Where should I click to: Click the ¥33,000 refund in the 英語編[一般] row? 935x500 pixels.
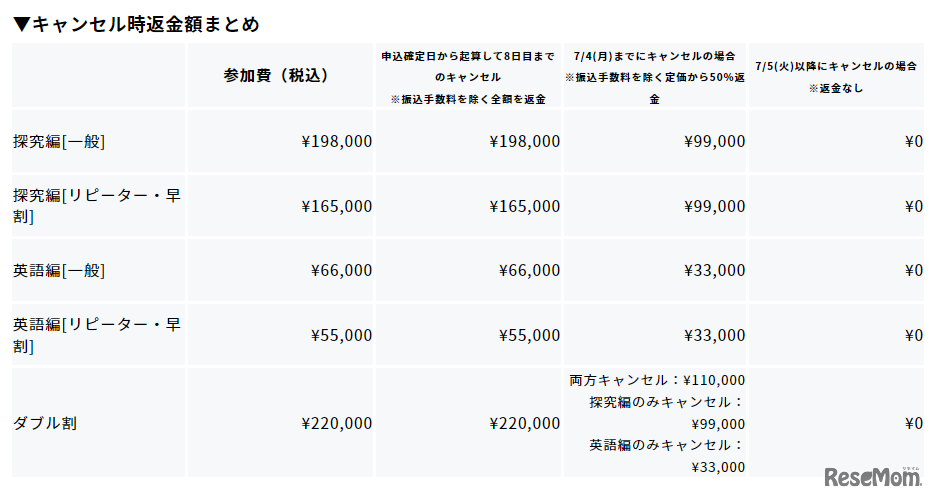click(714, 270)
